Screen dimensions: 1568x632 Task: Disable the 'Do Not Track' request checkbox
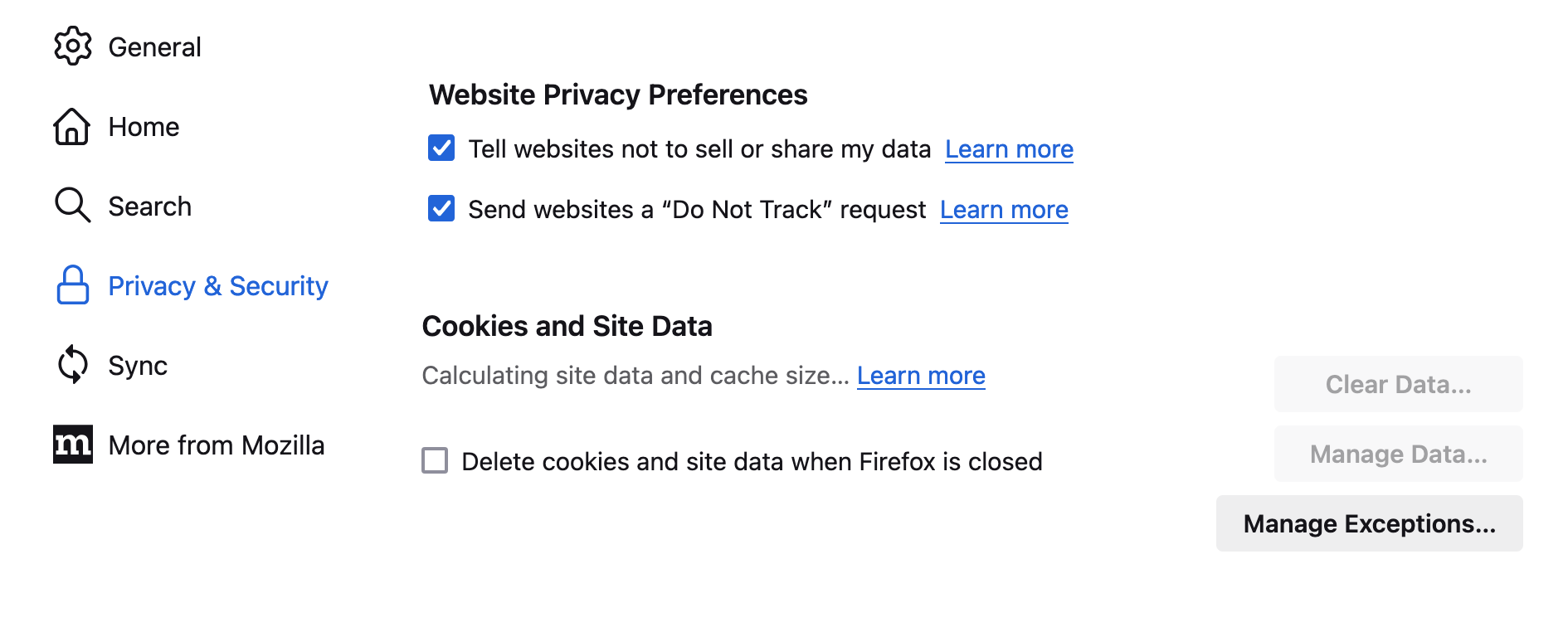[441, 209]
